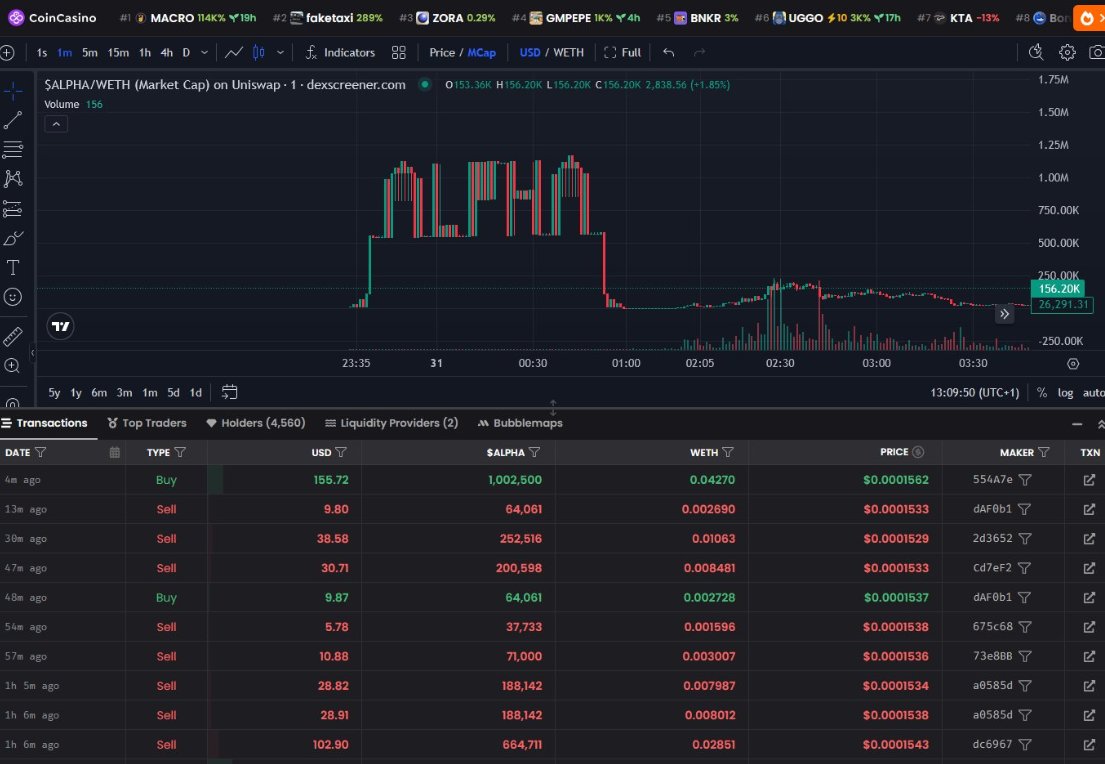Select the brush drawing tool
Image resolution: width=1105 pixels, height=764 pixels.
pyautogui.click(x=13, y=238)
